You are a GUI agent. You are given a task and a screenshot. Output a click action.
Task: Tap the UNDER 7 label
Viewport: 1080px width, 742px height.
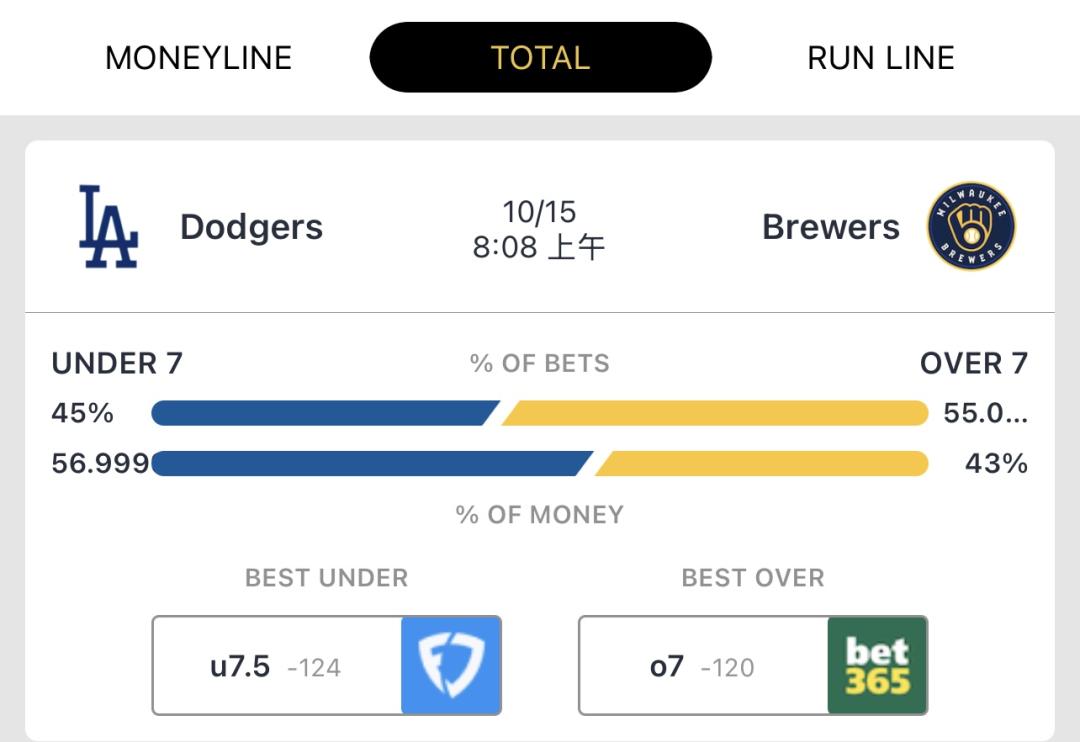117,363
